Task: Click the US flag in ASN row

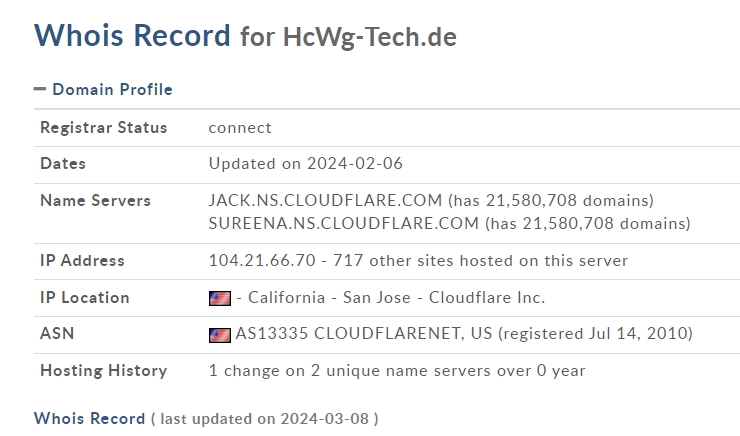Action: [x=220, y=335]
